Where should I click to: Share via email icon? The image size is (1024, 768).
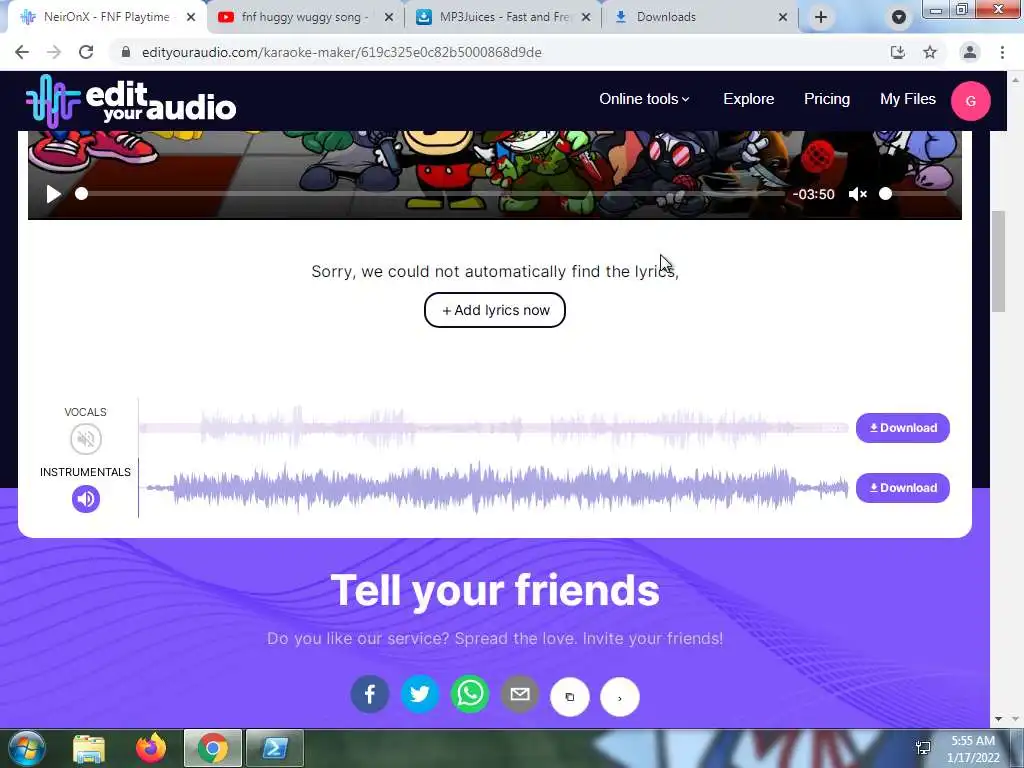(520, 694)
